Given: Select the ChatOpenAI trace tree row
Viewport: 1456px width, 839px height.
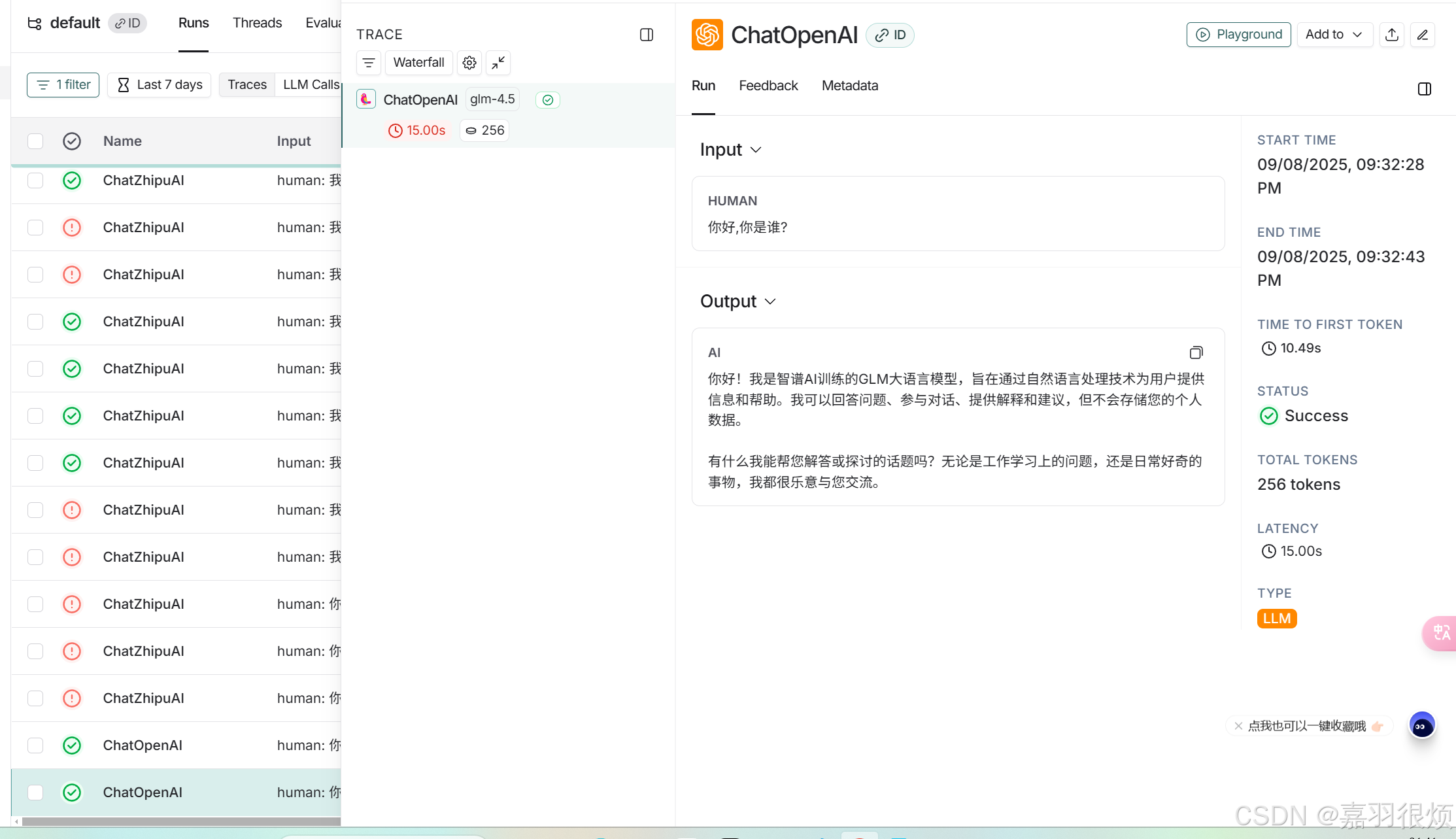Looking at the screenshot, I should pos(509,115).
